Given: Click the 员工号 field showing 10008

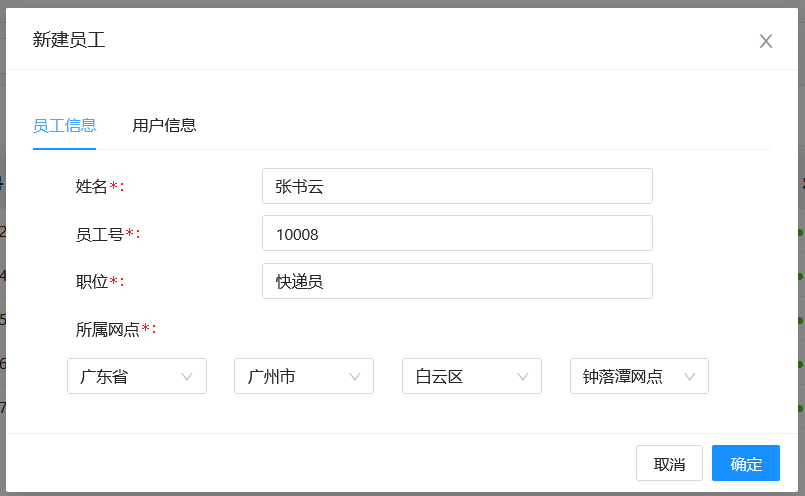Looking at the screenshot, I should point(457,233).
